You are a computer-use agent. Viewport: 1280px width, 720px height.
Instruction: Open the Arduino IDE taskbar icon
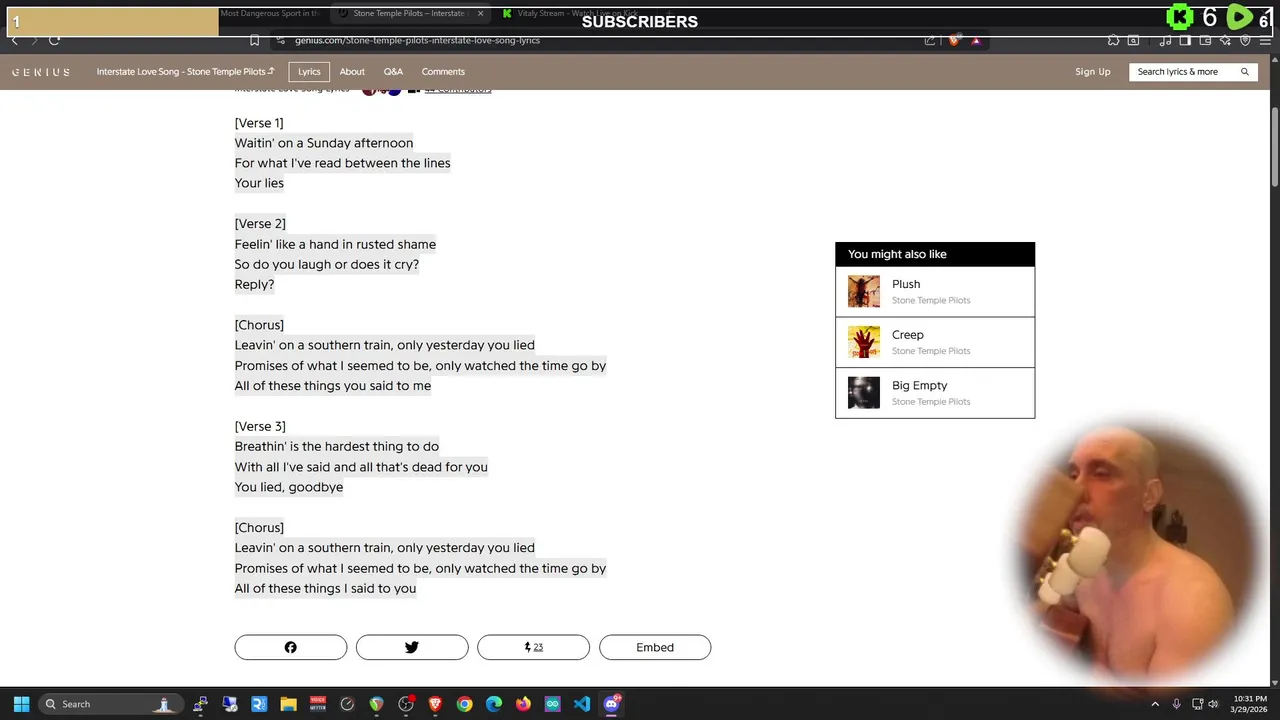click(x=553, y=704)
